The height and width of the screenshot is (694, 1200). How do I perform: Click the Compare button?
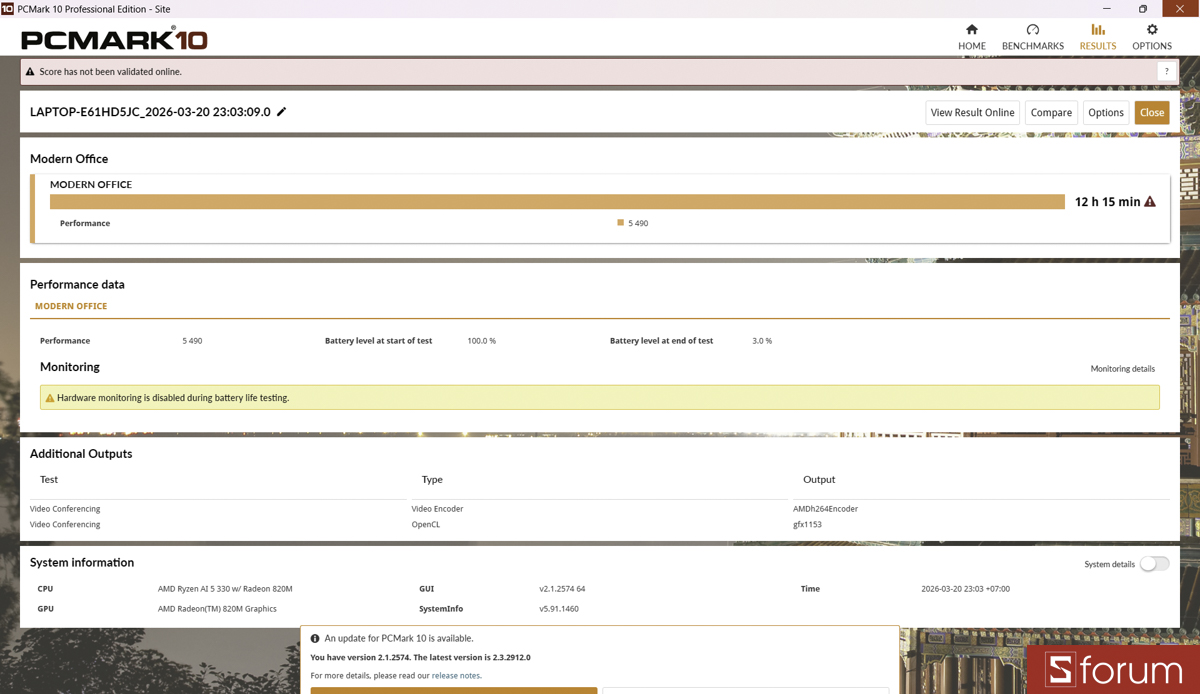pos(1051,113)
